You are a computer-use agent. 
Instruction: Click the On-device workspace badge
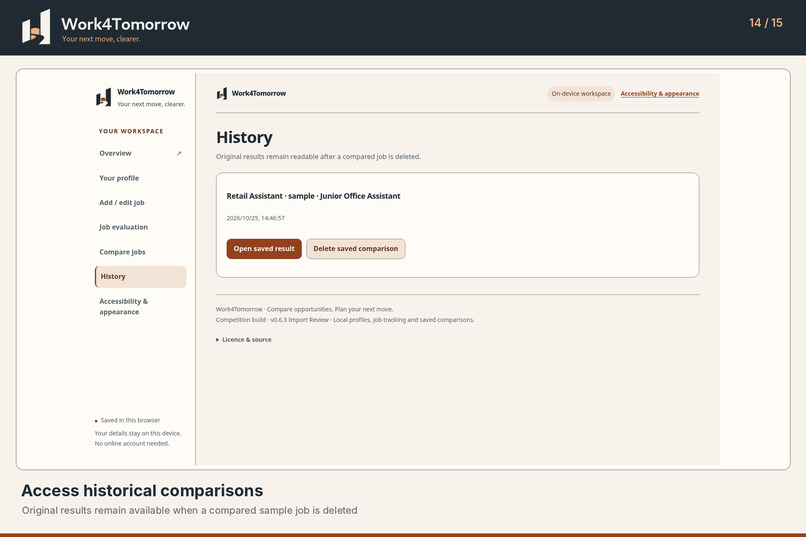581,94
